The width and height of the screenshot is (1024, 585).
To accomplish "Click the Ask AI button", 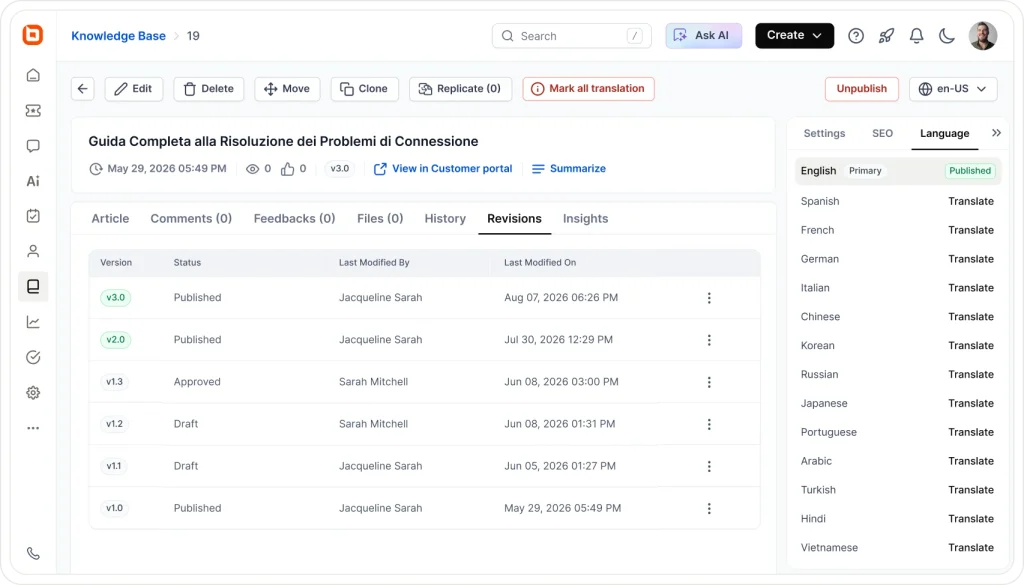I will tap(703, 35).
